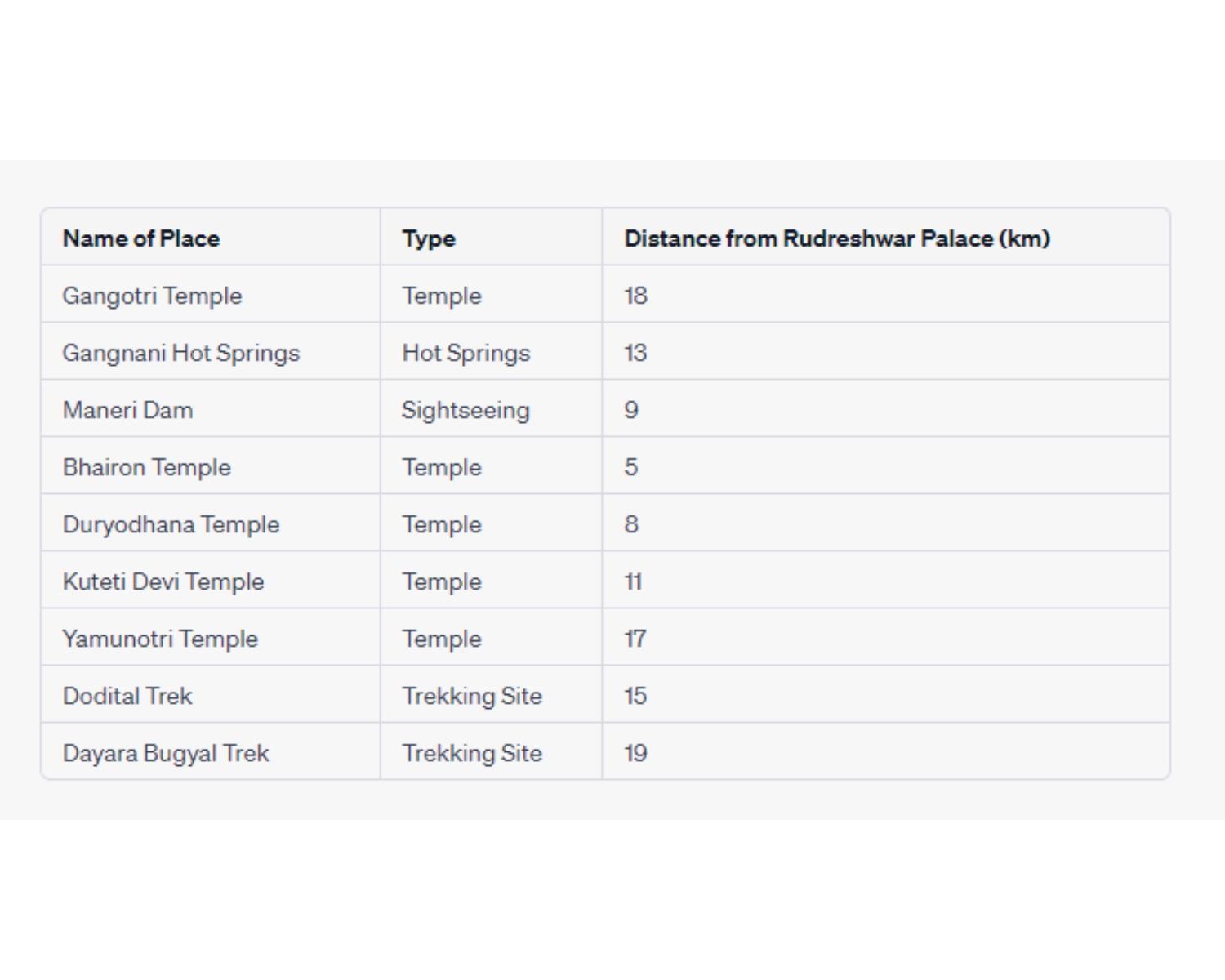Select distance value 9 for Maneri Dam

point(631,410)
